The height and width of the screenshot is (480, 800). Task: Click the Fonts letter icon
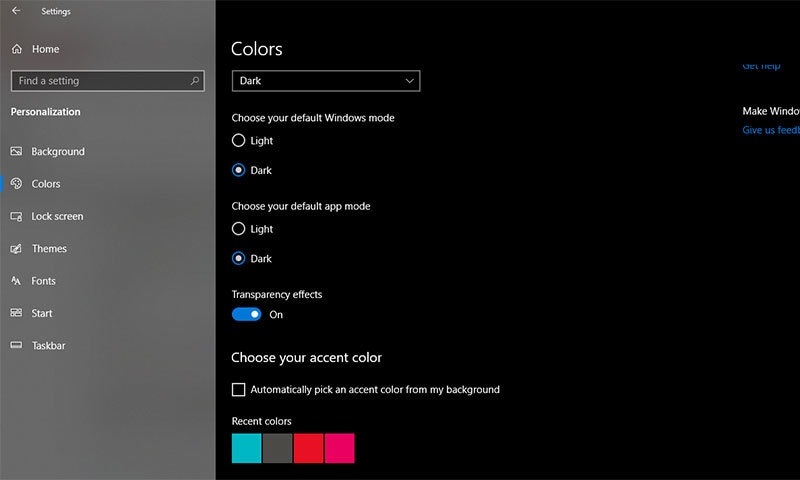tap(16, 281)
